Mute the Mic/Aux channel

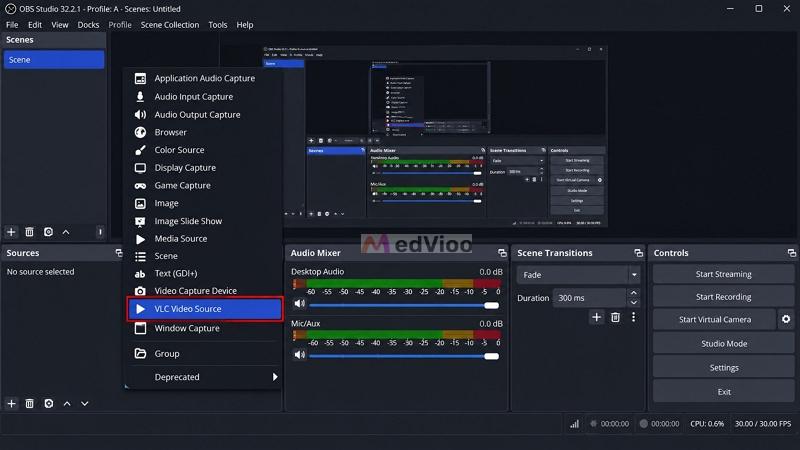click(299, 354)
